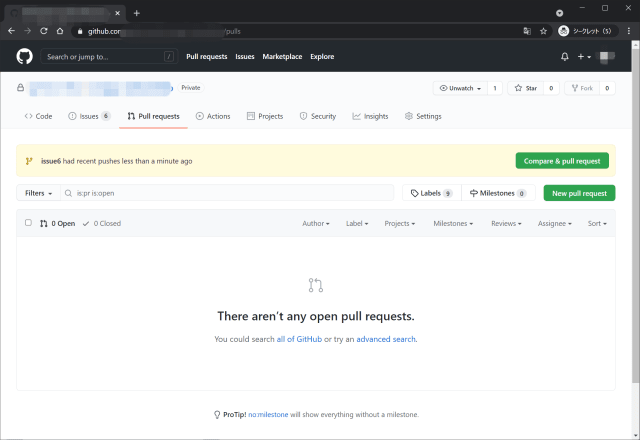640x440 pixels.
Task: Click the Fork button
Action: click(582, 88)
